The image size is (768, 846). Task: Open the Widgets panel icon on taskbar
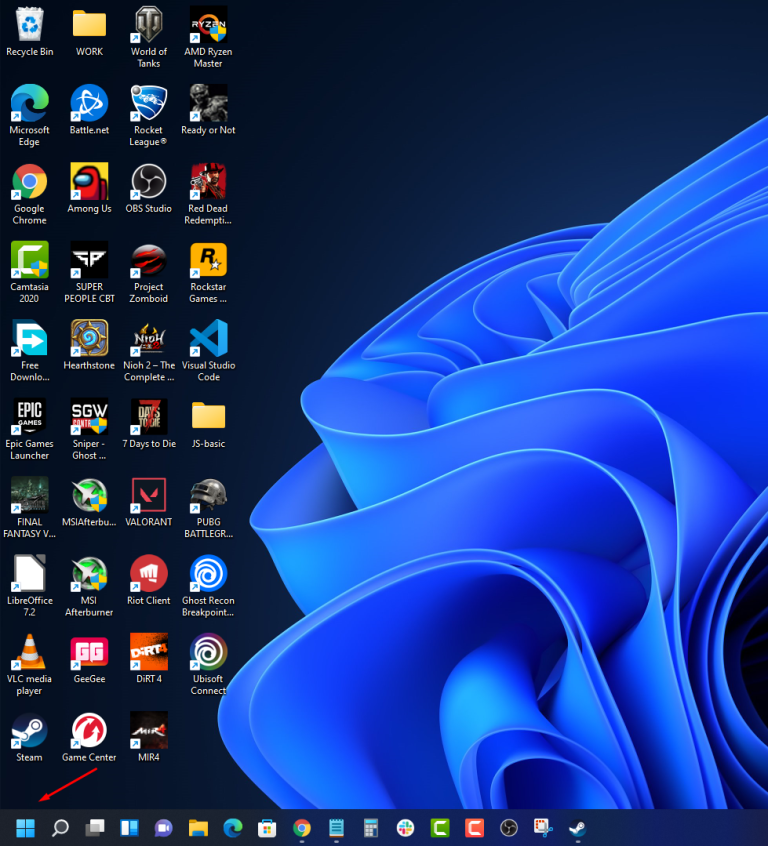coord(129,827)
